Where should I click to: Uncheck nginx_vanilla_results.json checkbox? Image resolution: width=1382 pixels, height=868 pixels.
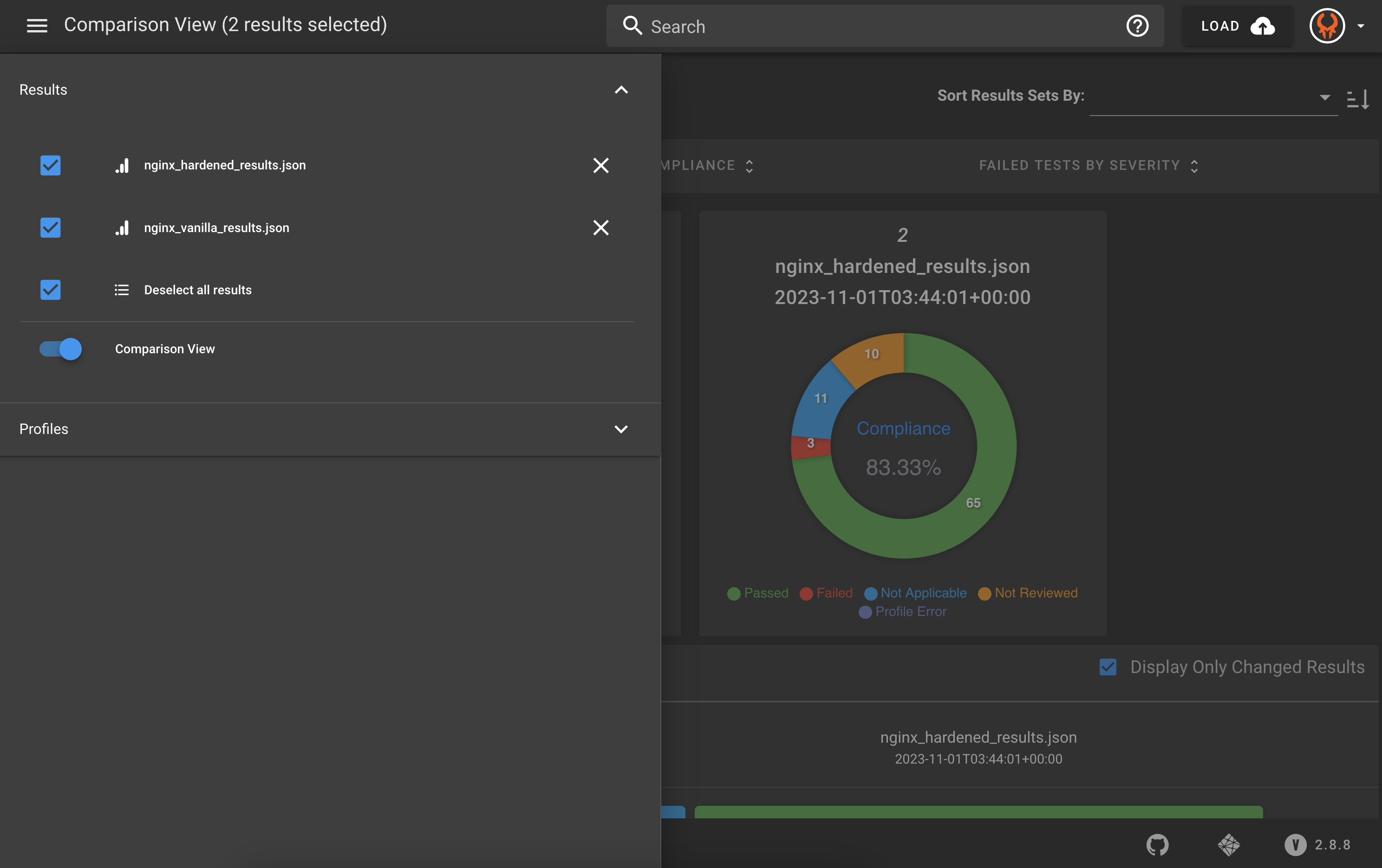pos(51,228)
